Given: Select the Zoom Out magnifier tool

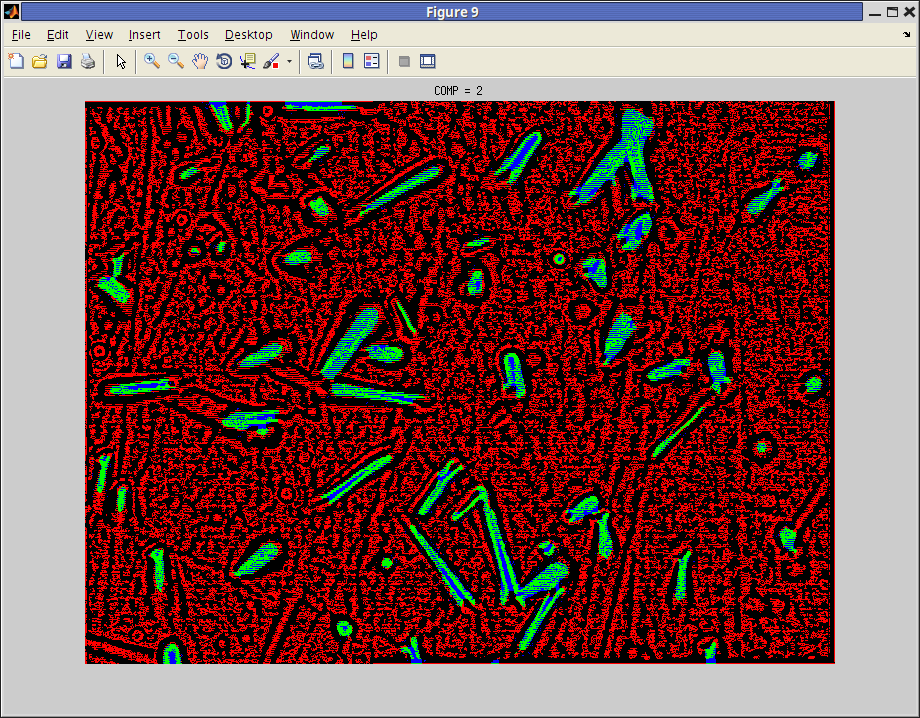Looking at the screenshot, I should tap(176, 61).
